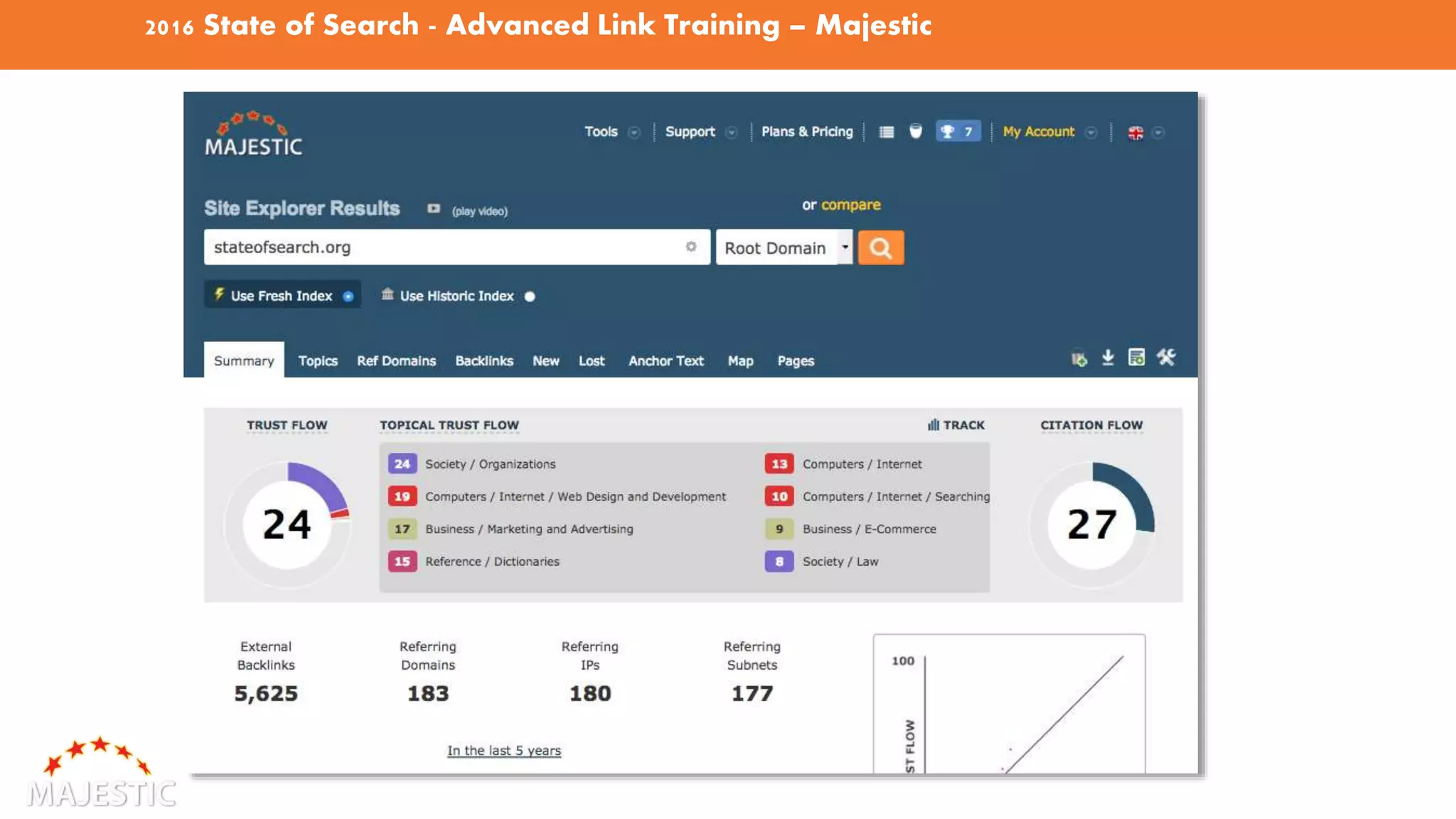Viewport: 1456px width, 819px height.
Task: Select the Use Fresh Index option
Action: coord(283,295)
